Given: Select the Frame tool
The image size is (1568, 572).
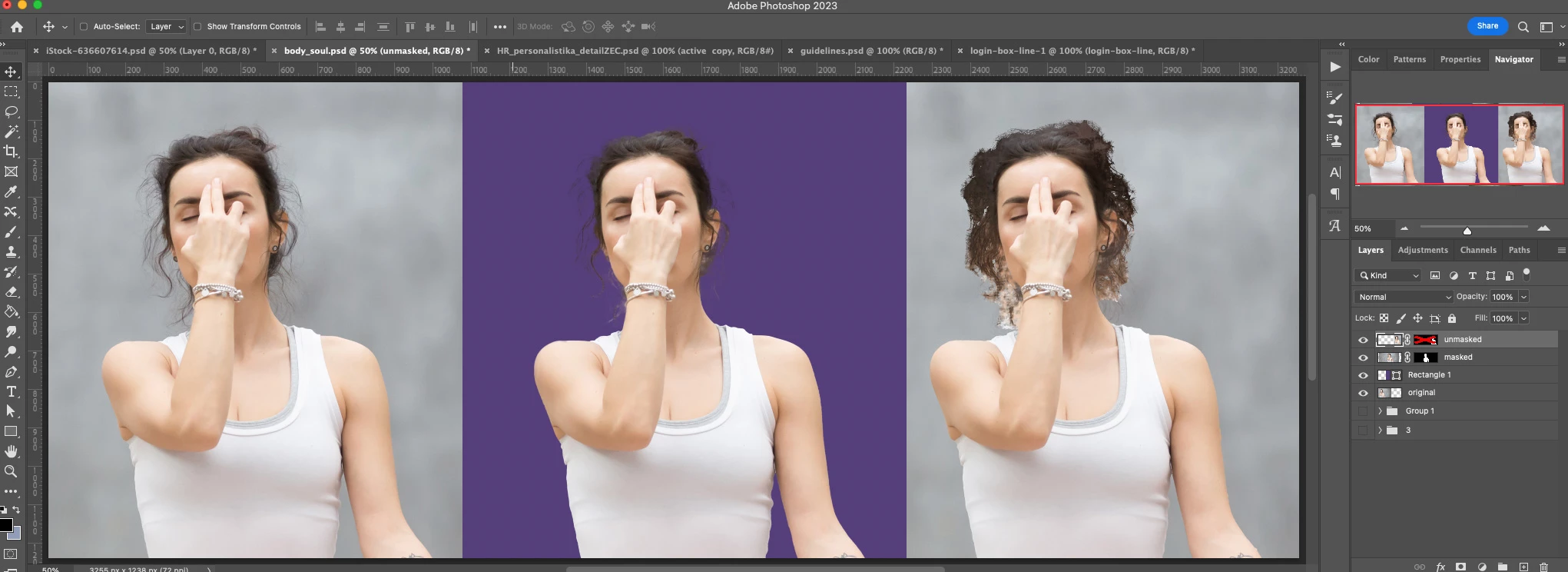Looking at the screenshot, I should click(11, 171).
